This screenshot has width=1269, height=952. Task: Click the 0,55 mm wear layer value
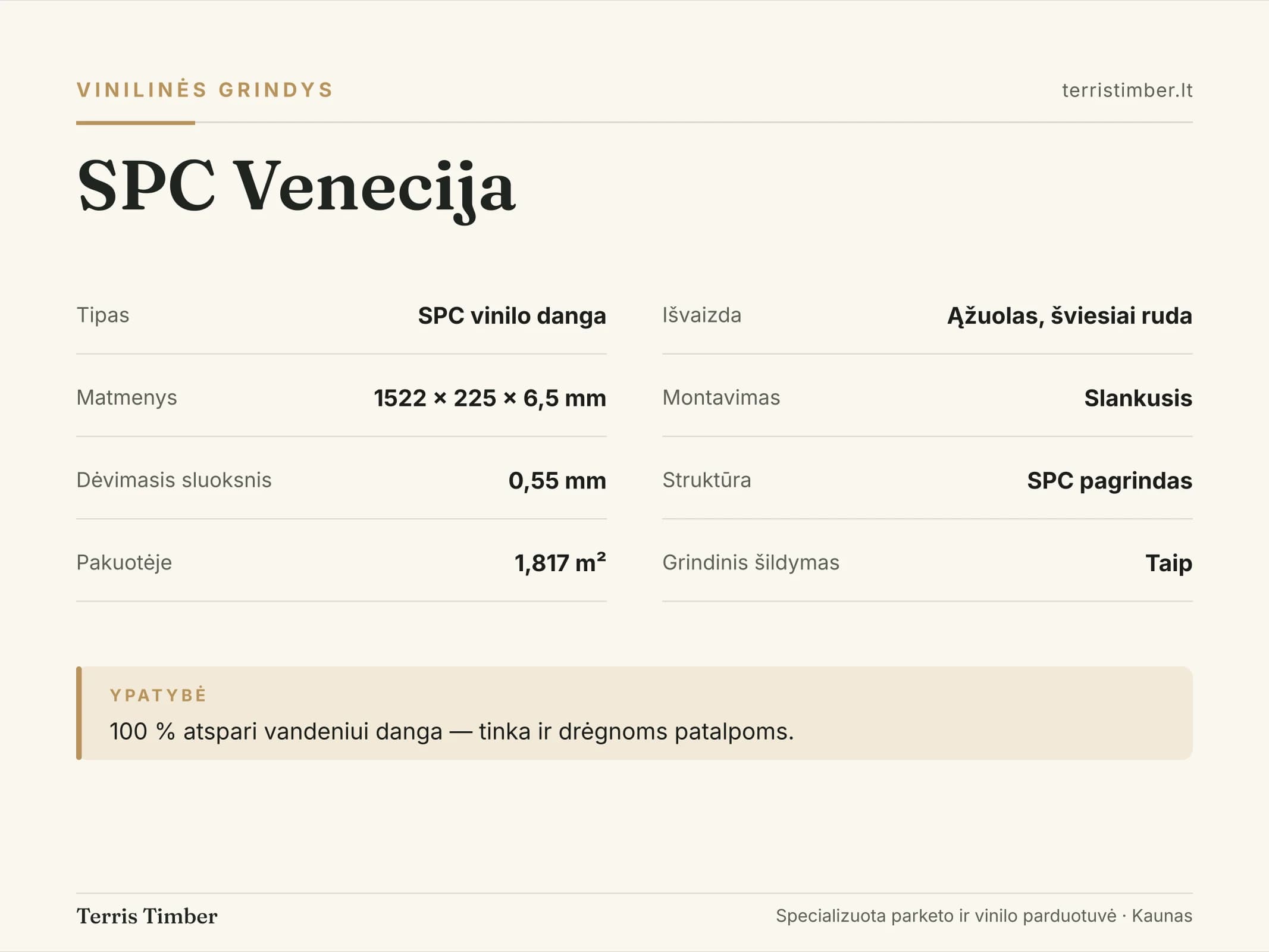click(557, 480)
